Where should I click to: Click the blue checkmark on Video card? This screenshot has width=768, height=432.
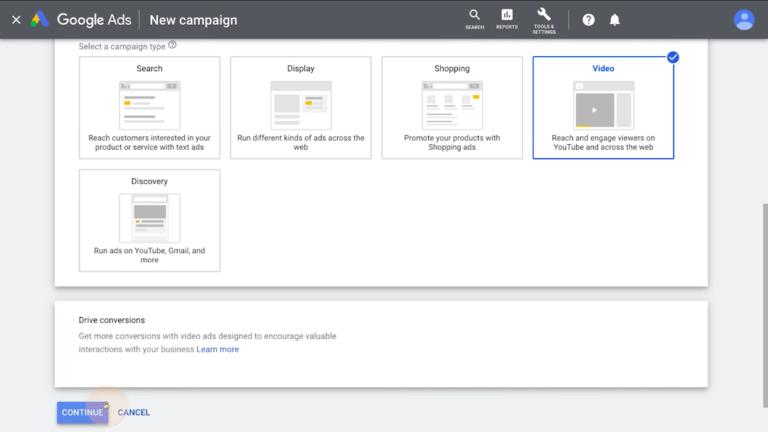tap(673, 57)
